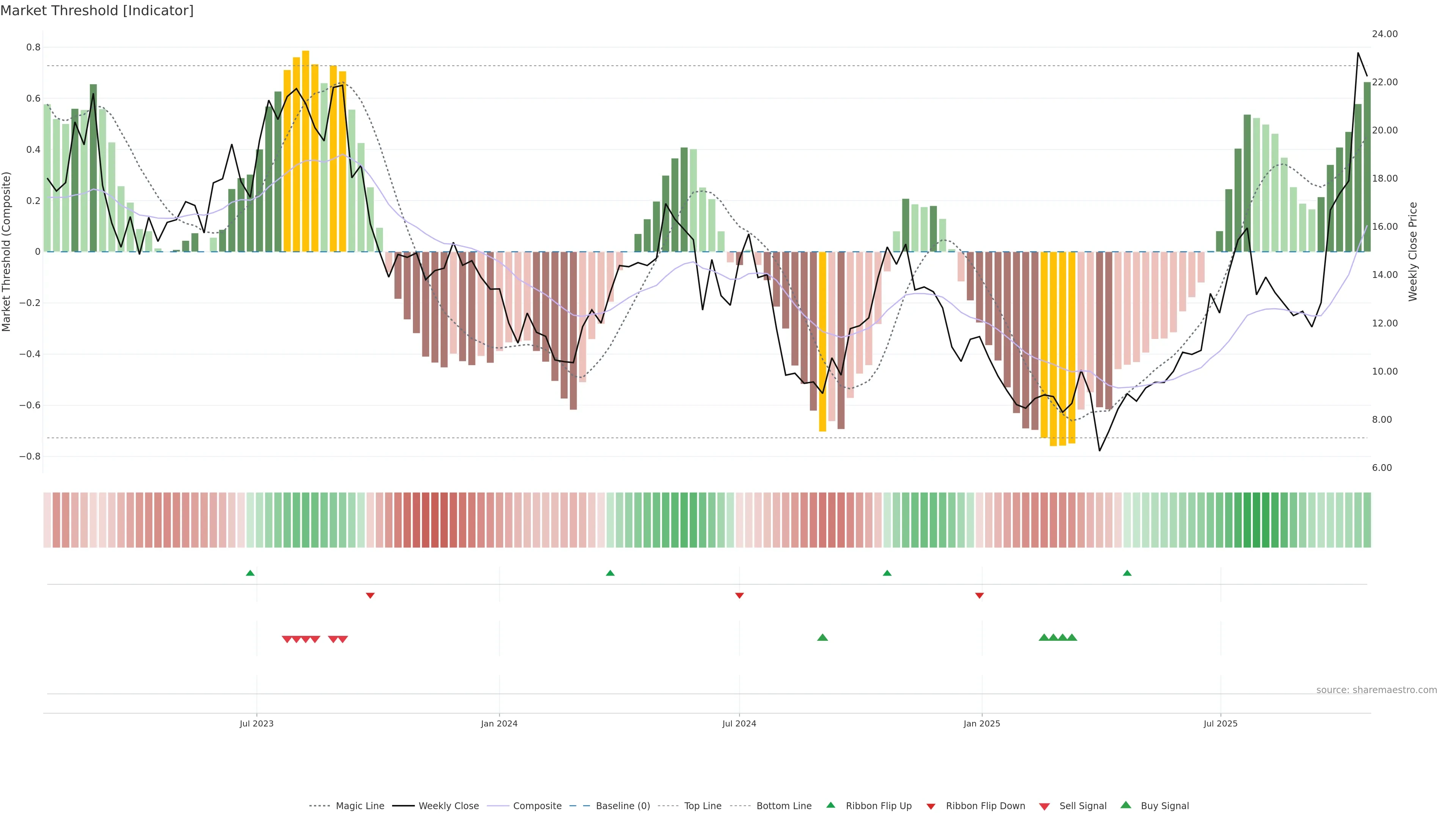Click the red flip down marker at Jul 2024
1456x819 pixels.
click(739, 595)
